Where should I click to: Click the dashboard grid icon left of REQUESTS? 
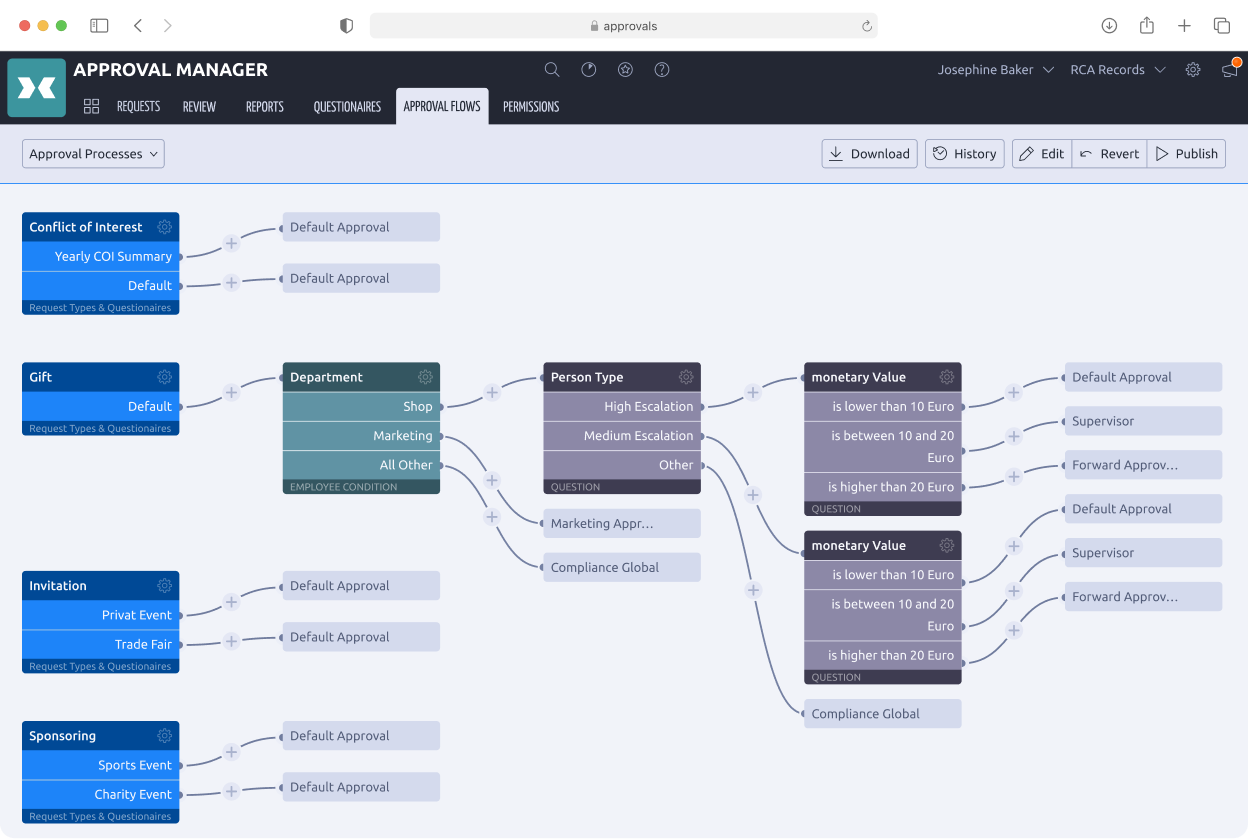pos(91,105)
